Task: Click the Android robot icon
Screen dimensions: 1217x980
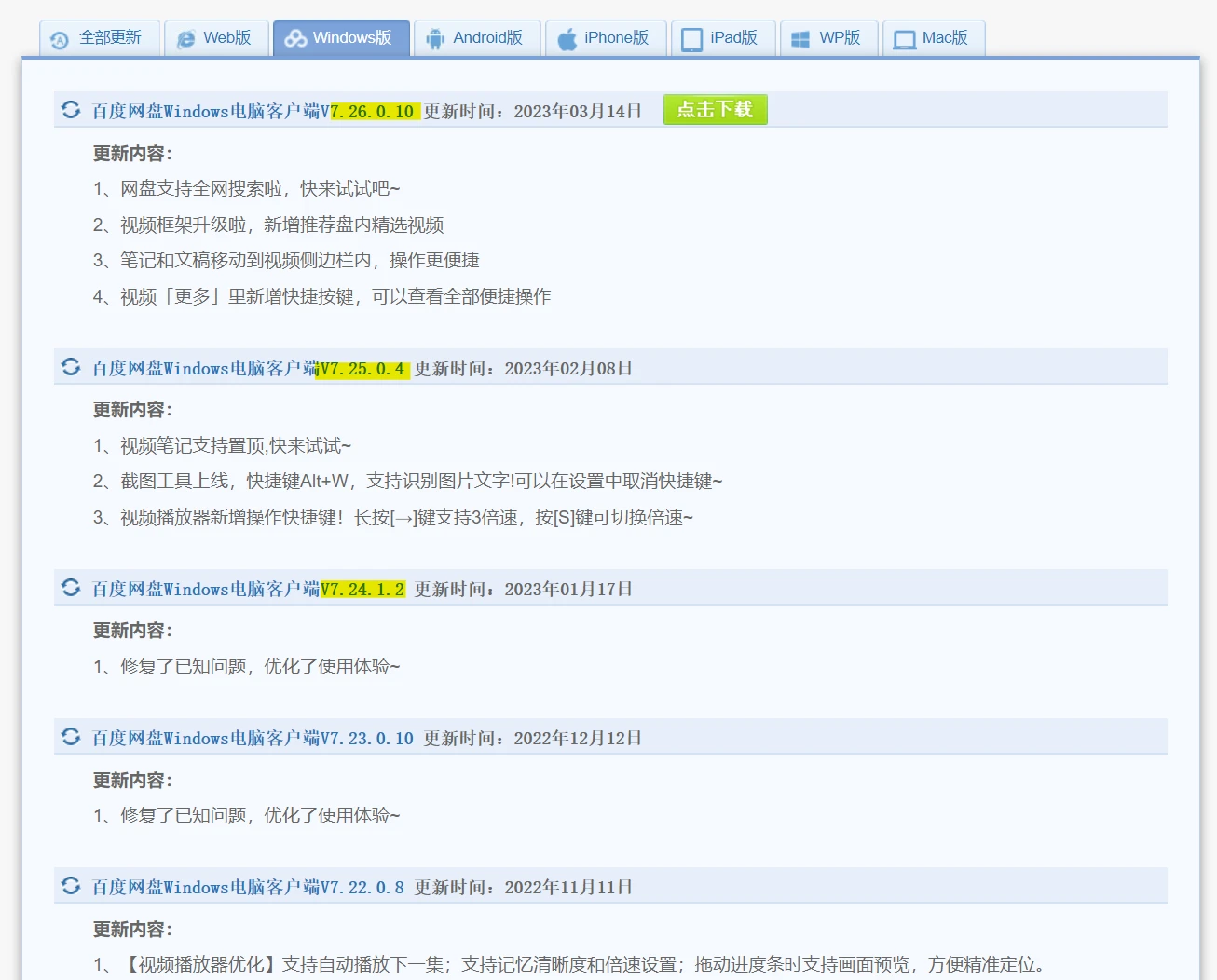Action: 435,39
